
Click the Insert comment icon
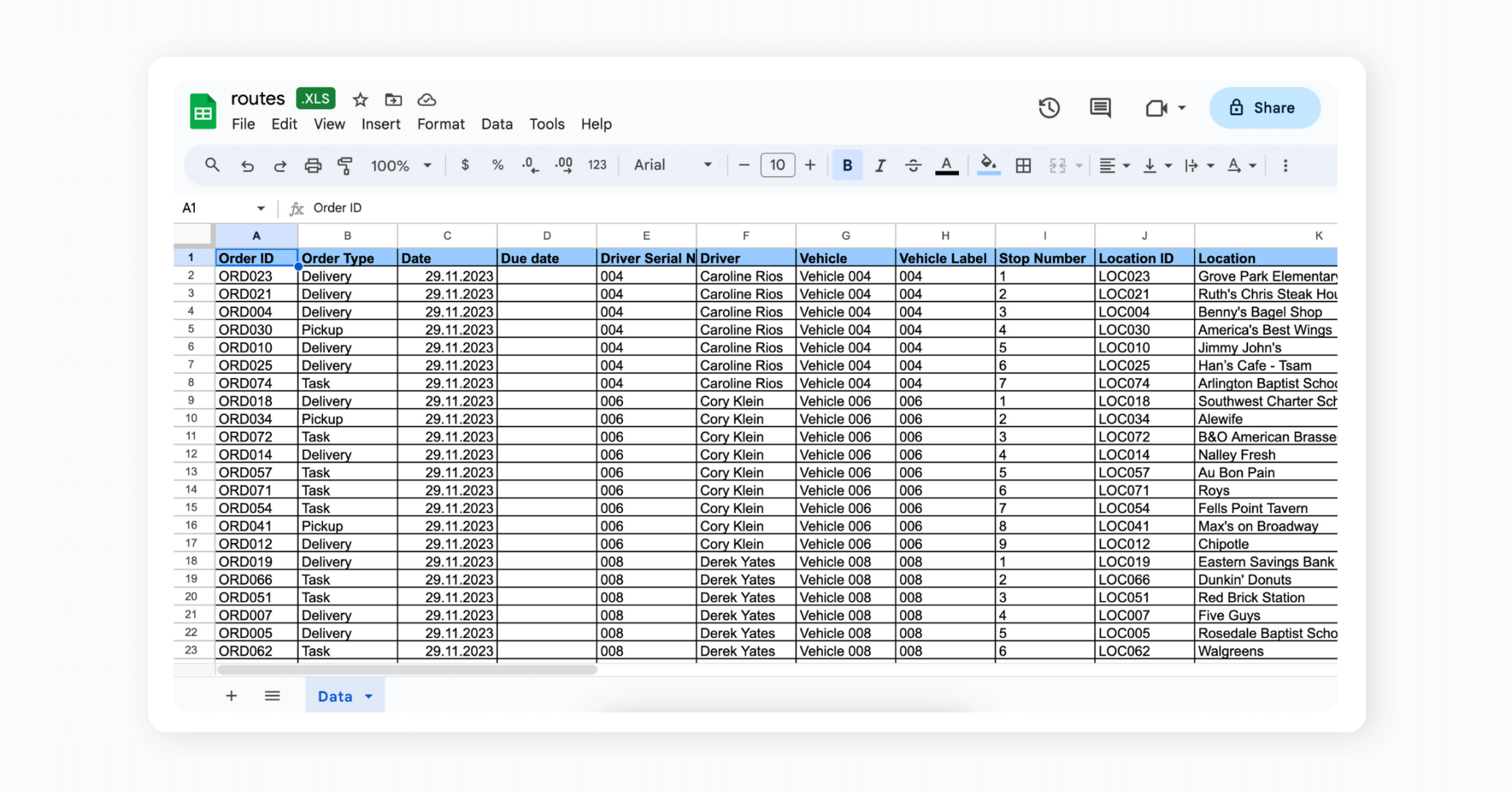pos(1099,108)
